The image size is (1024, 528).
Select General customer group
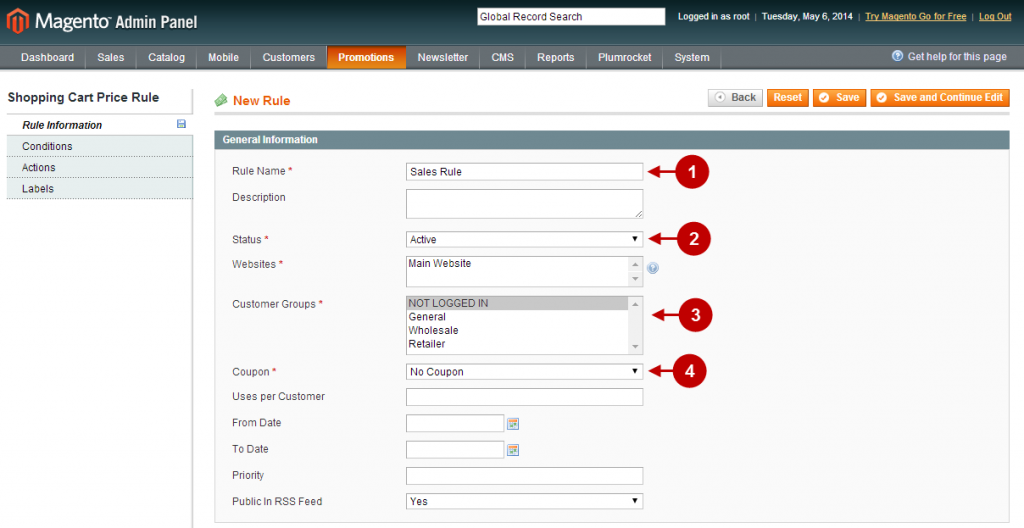click(518, 317)
